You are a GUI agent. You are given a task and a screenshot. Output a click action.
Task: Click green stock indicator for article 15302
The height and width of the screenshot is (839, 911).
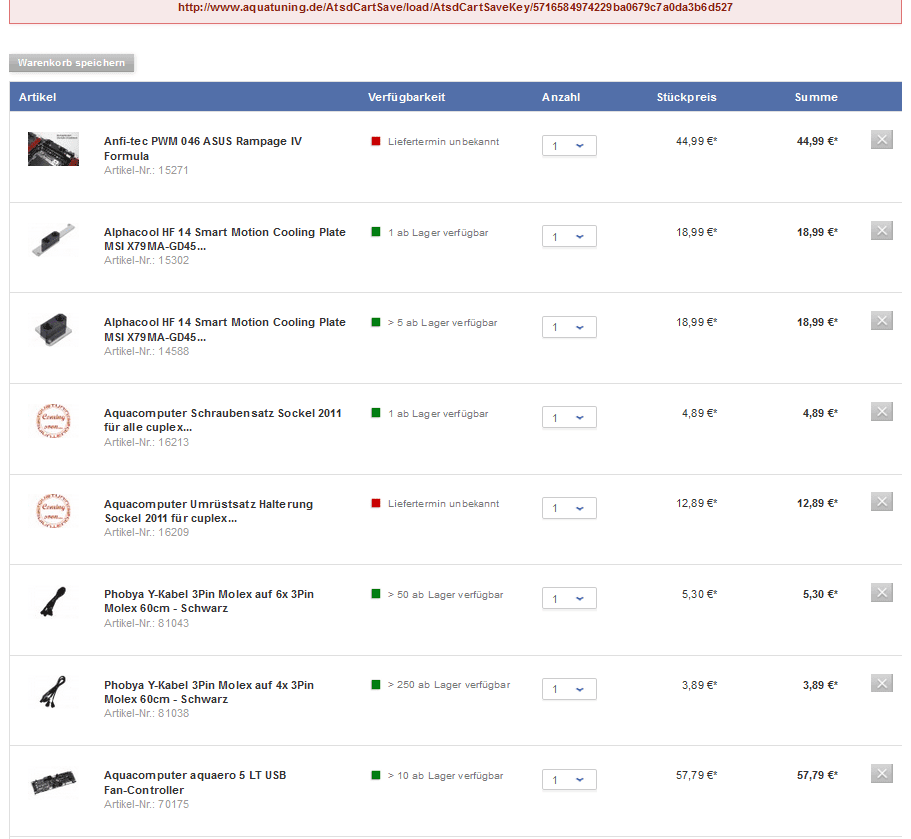click(376, 232)
